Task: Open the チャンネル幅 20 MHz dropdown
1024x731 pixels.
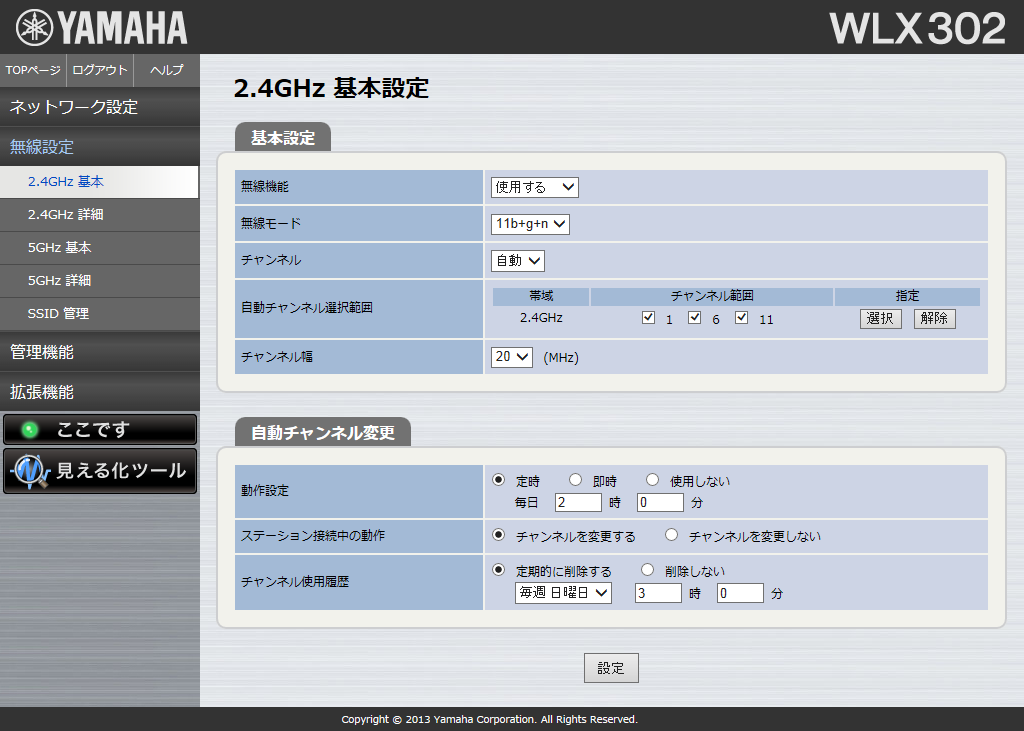Action: [x=512, y=357]
